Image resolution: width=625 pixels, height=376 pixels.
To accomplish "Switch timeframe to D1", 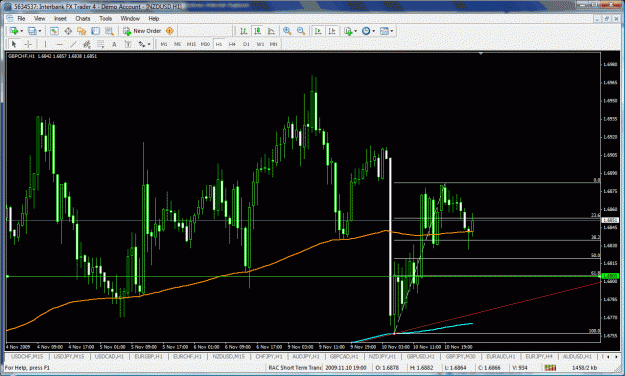I will coord(246,44).
